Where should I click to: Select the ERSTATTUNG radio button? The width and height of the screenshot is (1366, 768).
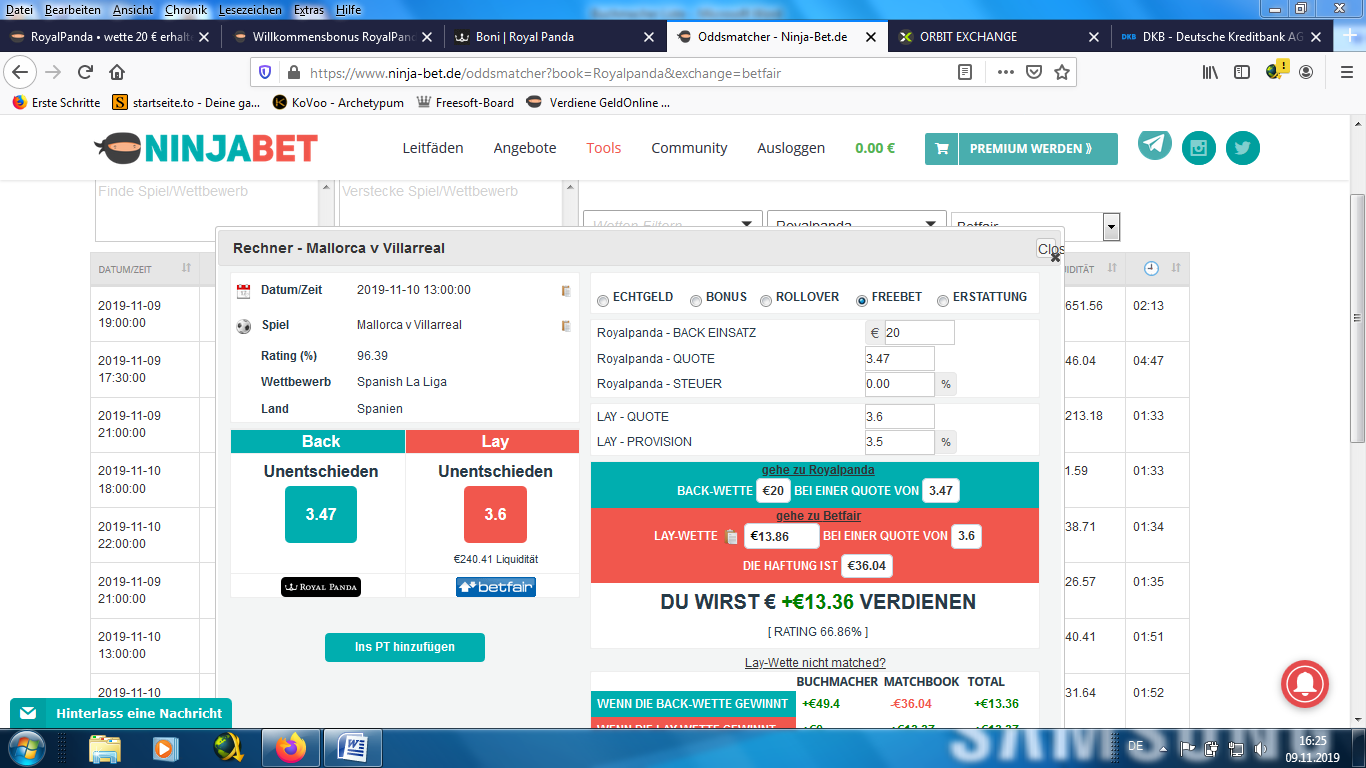tap(943, 300)
